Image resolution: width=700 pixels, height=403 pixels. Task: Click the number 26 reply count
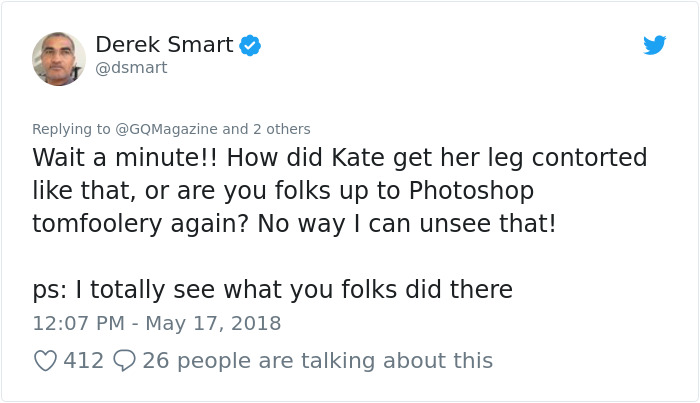[x=156, y=360]
